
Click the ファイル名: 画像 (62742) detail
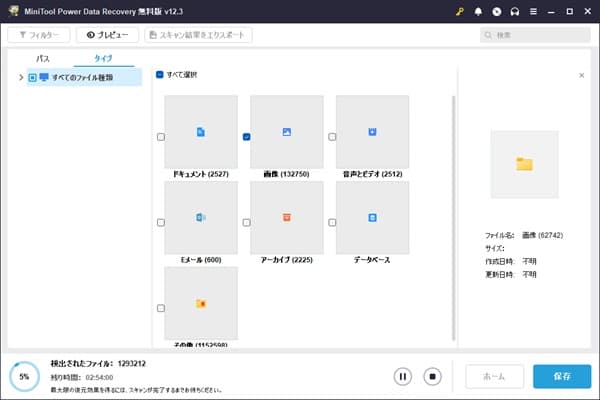(524, 235)
